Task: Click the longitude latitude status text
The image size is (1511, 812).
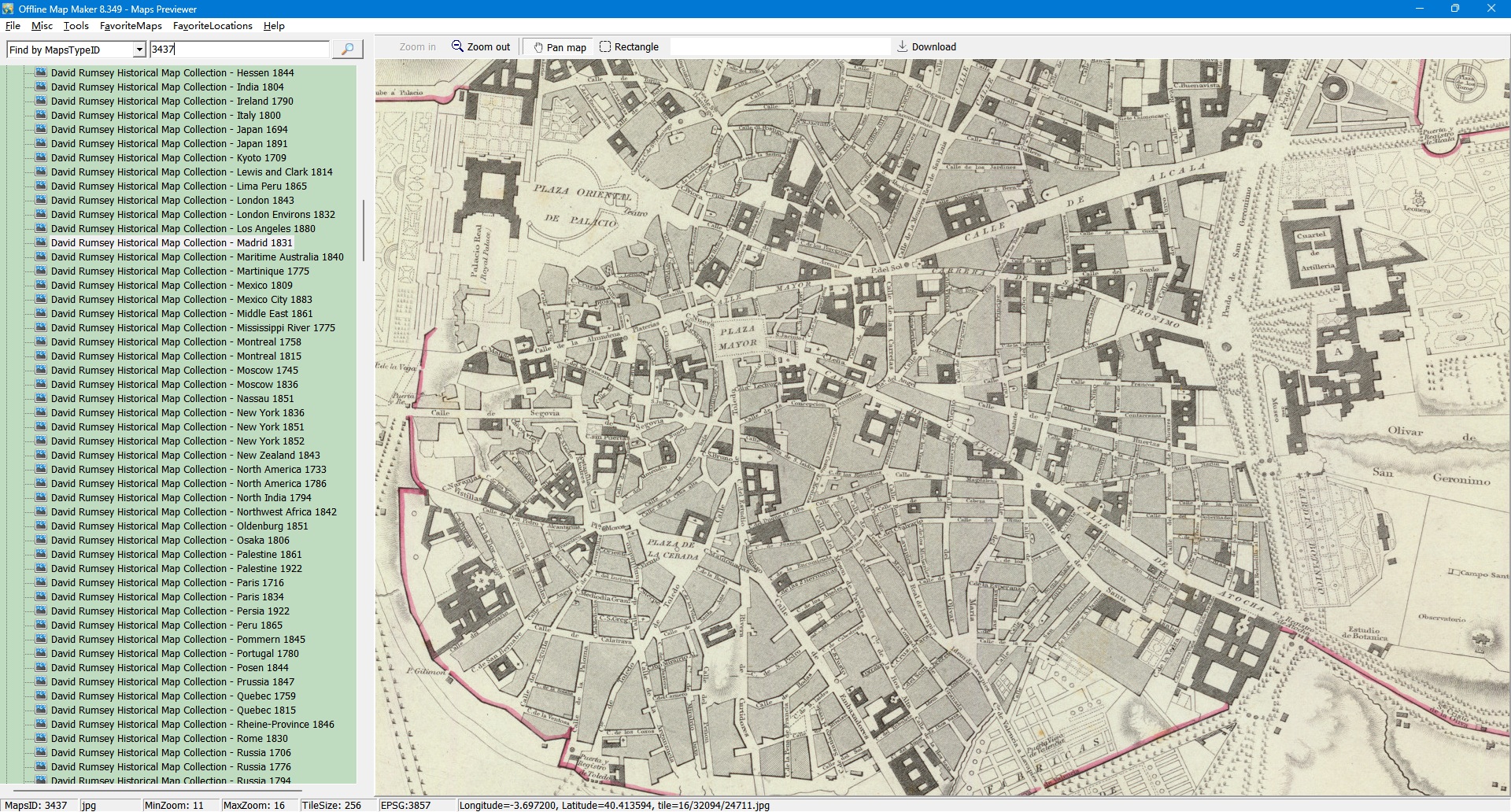Action: [x=615, y=805]
